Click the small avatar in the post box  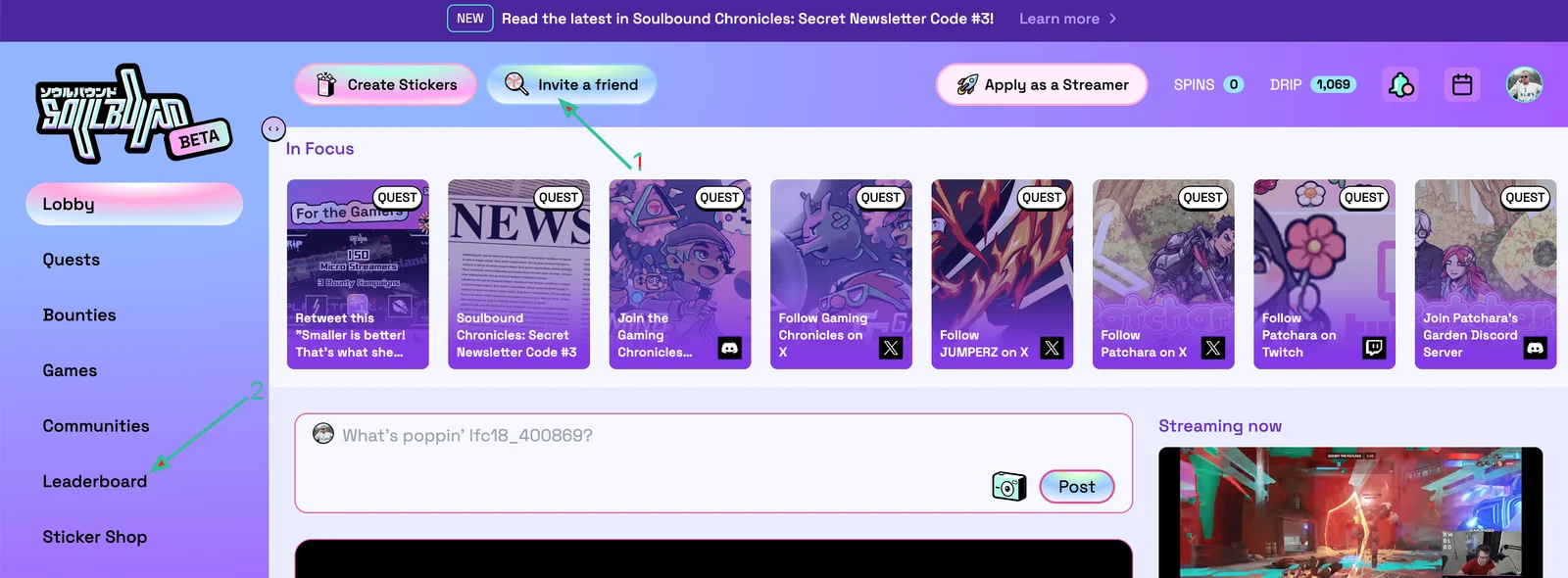(323, 433)
